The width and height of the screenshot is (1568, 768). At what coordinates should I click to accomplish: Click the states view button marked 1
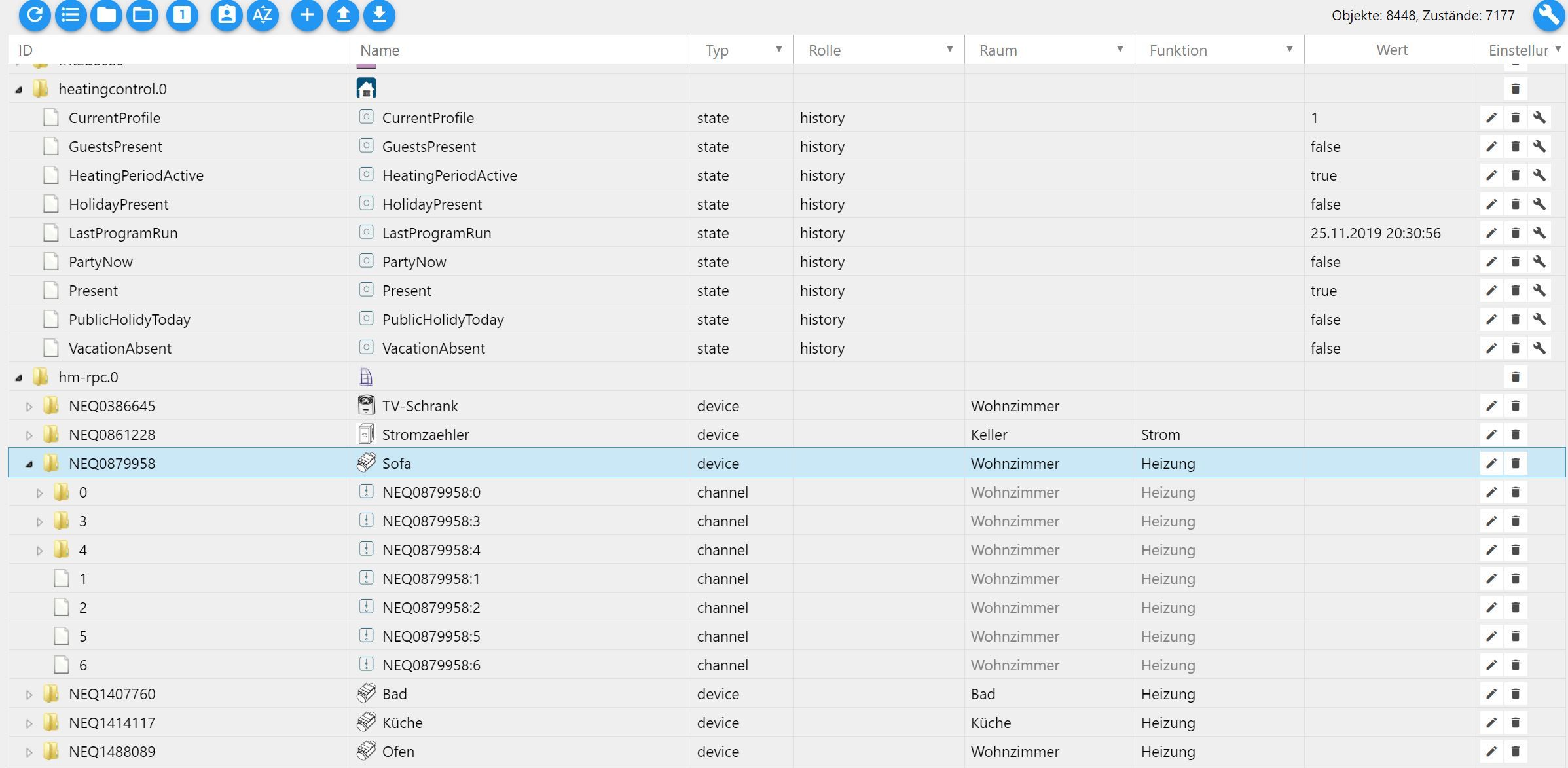182,15
